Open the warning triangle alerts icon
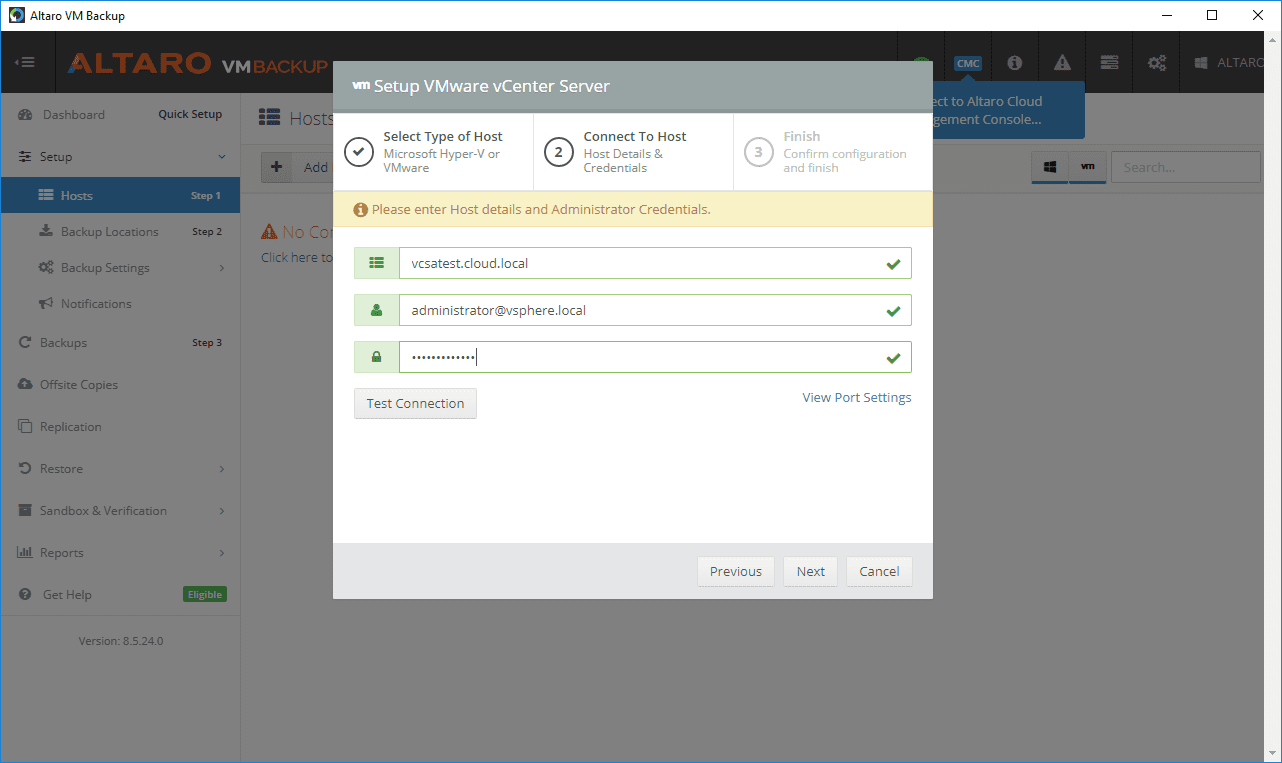 coord(1061,63)
